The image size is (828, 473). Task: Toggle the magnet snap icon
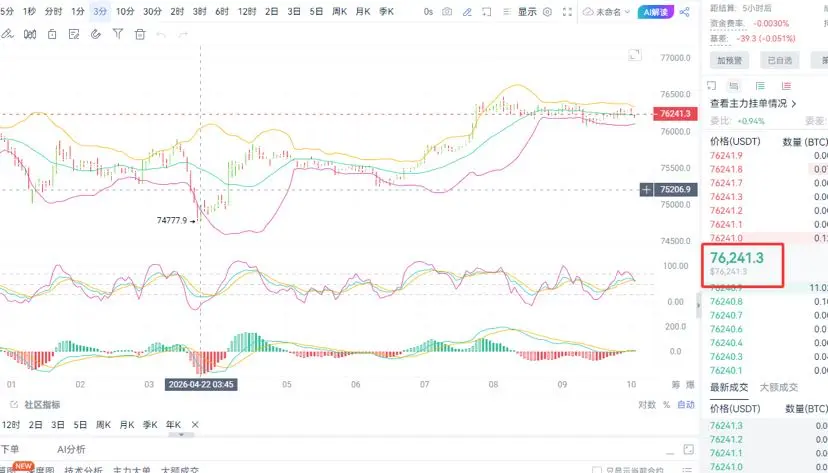click(x=96, y=34)
